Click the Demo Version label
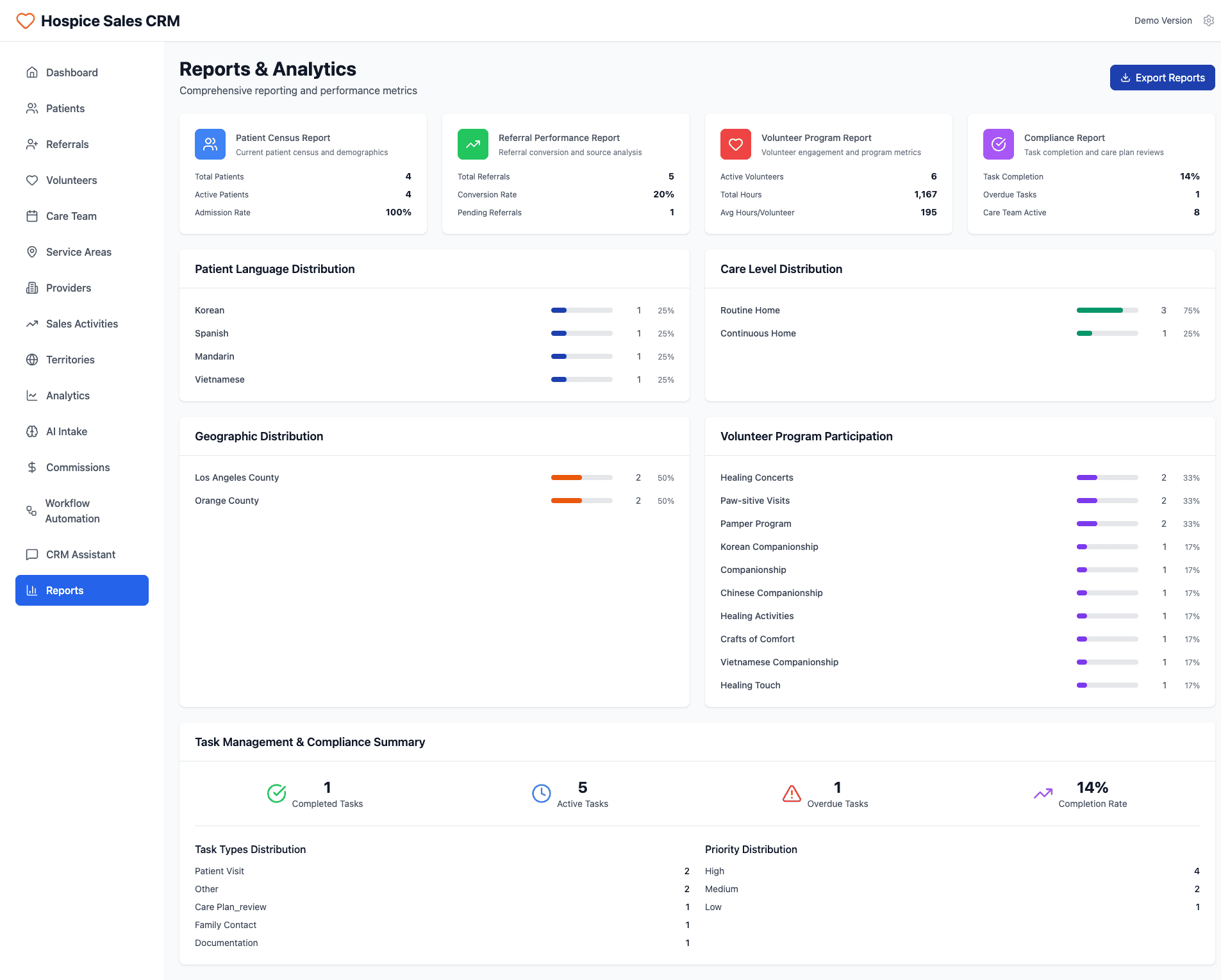 click(x=1163, y=21)
